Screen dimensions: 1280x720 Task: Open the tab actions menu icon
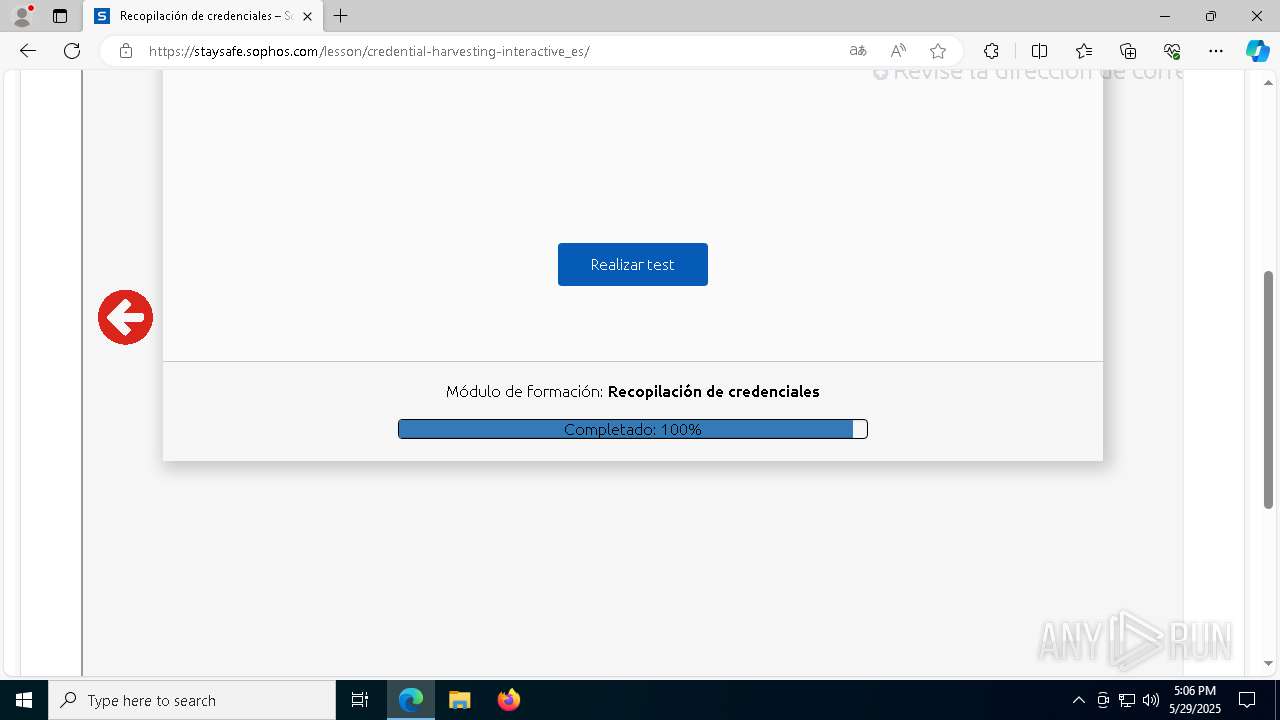pos(60,16)
